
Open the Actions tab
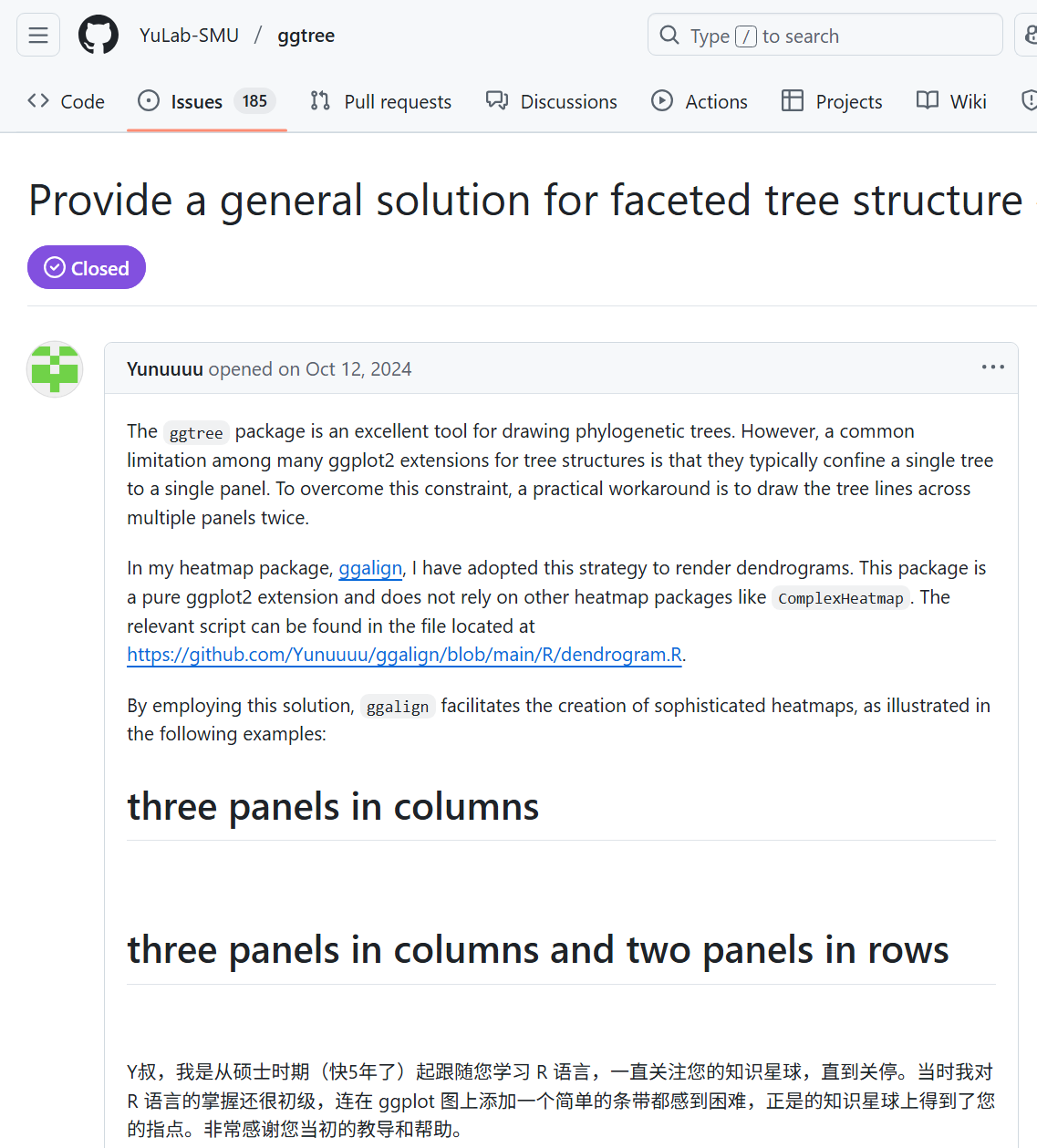(x=700, y=101)
